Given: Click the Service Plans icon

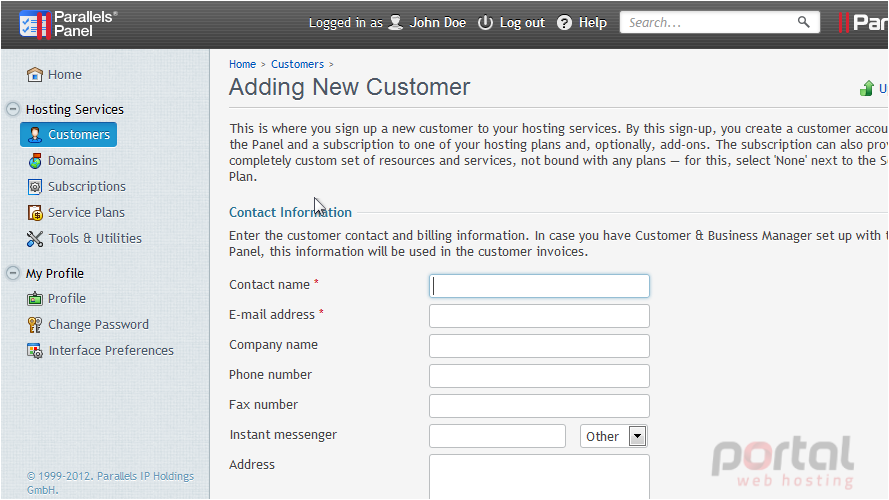Looking at the screenshot, I should click(x=35, y=213).
